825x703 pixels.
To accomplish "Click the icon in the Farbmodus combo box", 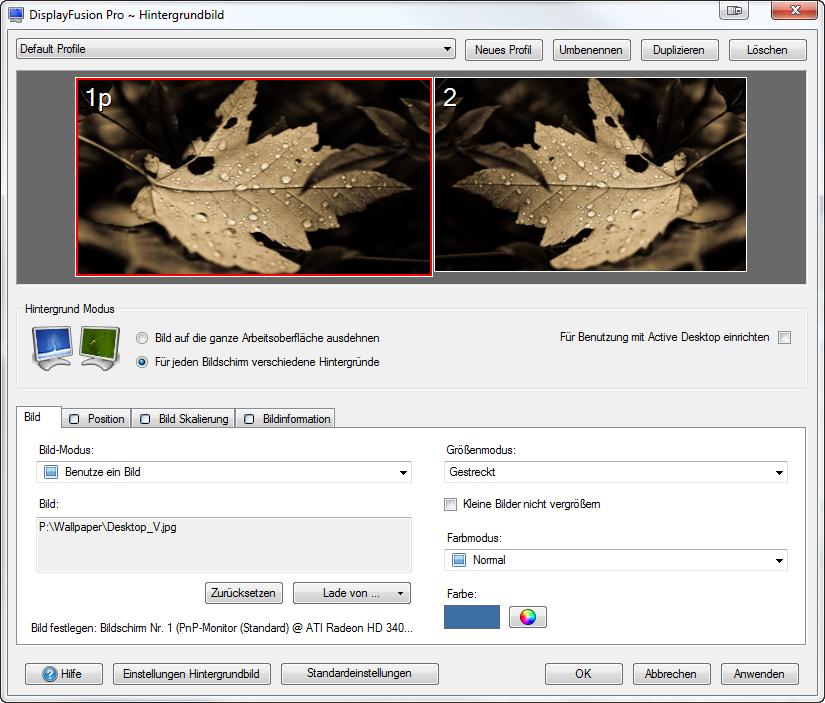I will [x=459, y=560].
